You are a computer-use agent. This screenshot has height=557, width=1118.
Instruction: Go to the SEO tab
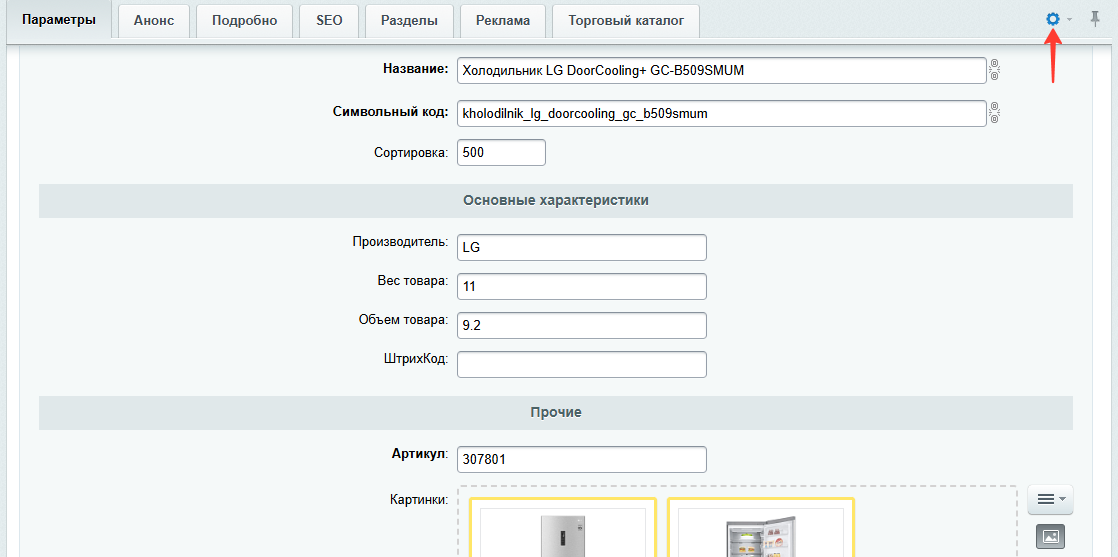pos(329,21)
